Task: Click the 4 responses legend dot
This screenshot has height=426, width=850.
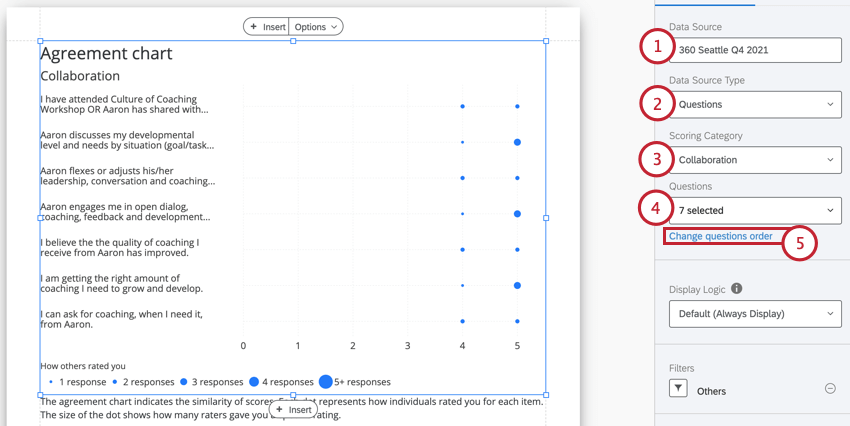Action: (x=254, y=382)
